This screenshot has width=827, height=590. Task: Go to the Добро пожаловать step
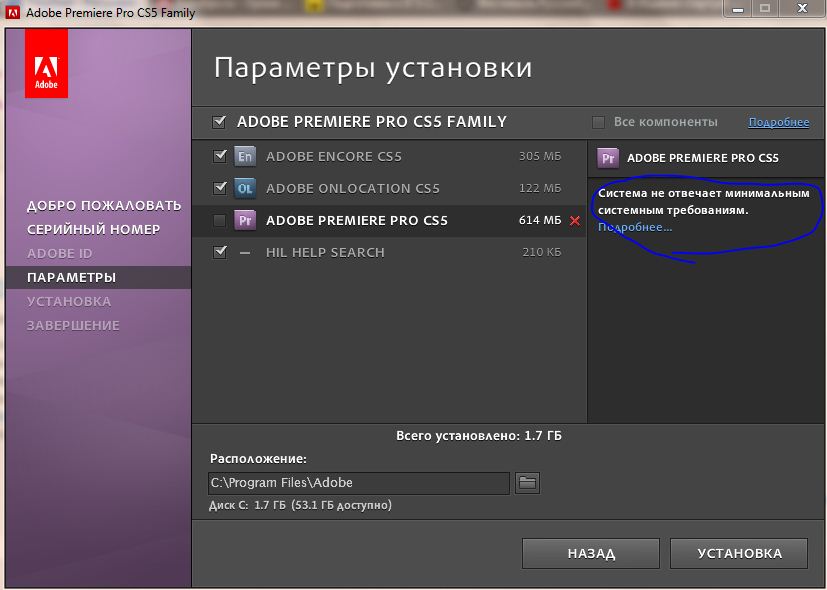pos(104,206)
